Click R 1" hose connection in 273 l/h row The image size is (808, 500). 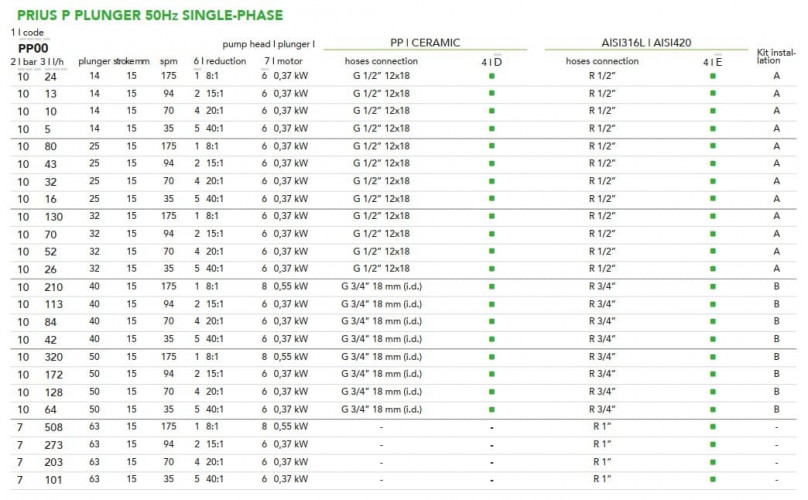tap(602, 444)
